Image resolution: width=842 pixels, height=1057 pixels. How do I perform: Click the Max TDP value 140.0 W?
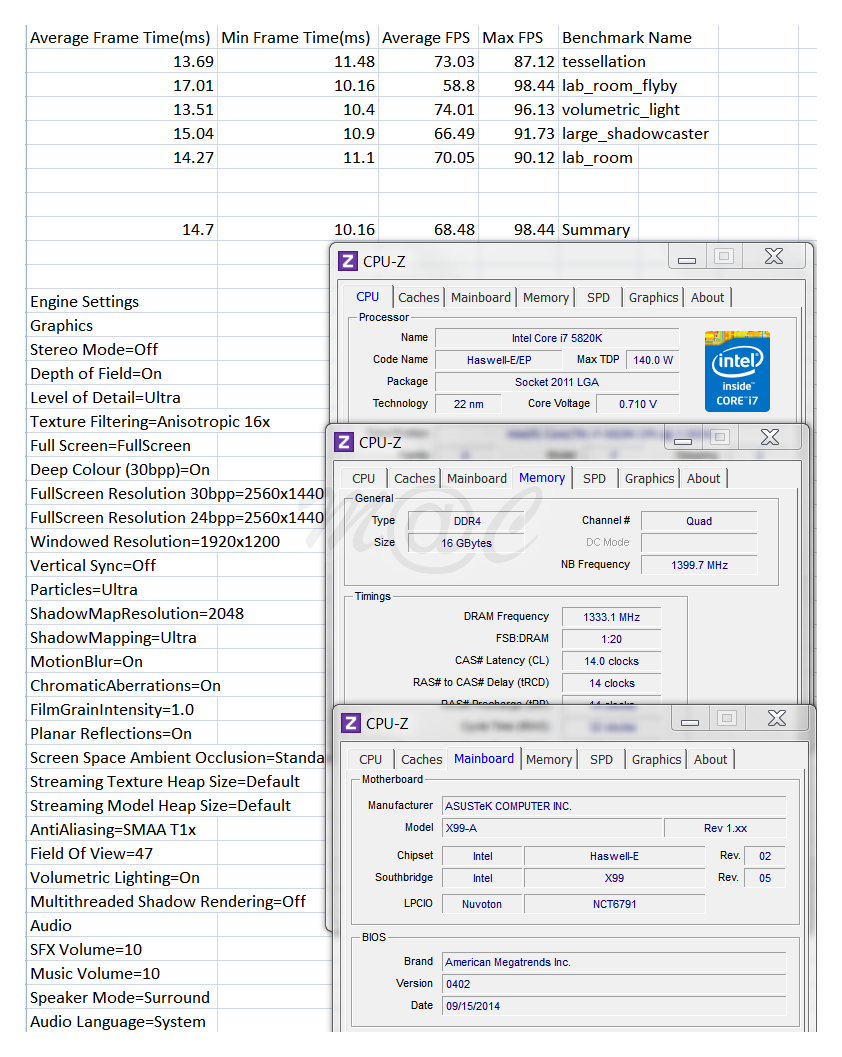pyautogui.click(x=653, y=360)
